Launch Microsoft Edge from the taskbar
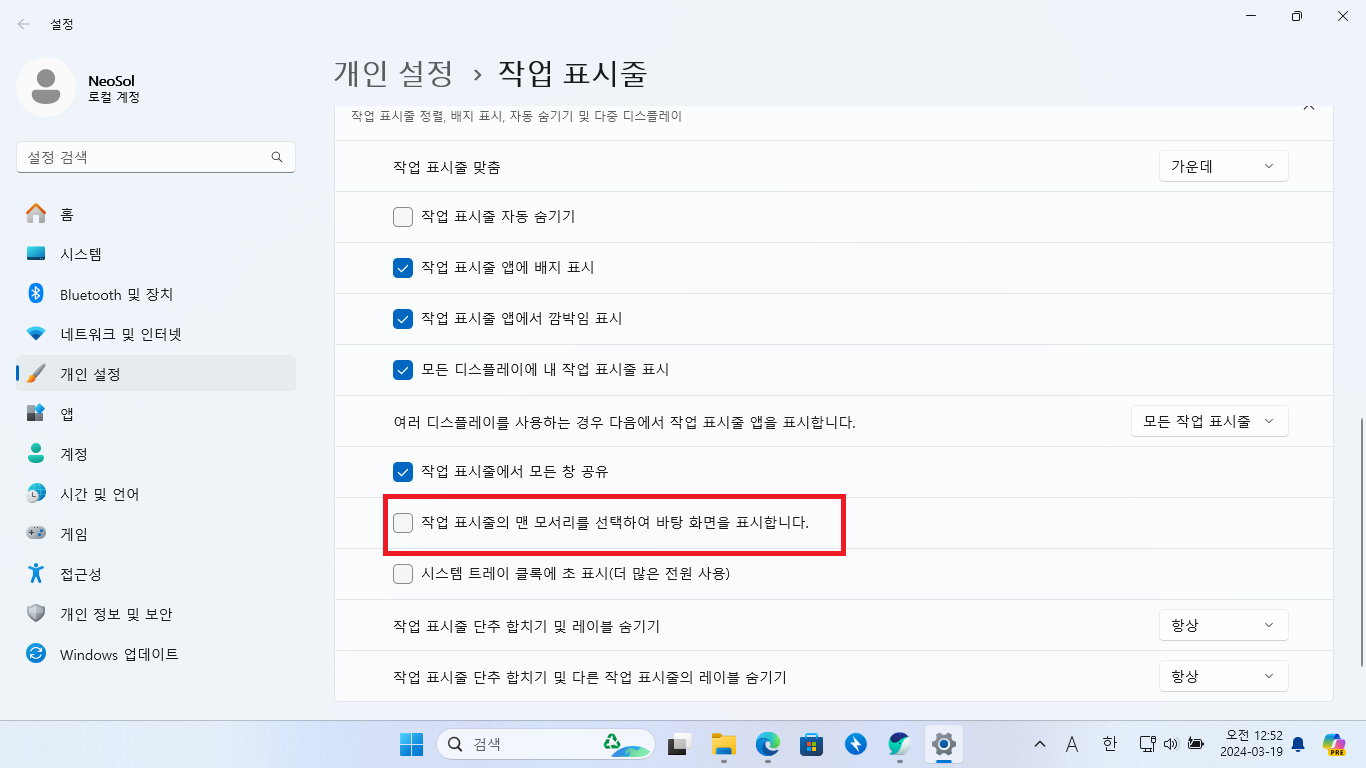This screenshot has height=768, width=1366. click(766, 744)
